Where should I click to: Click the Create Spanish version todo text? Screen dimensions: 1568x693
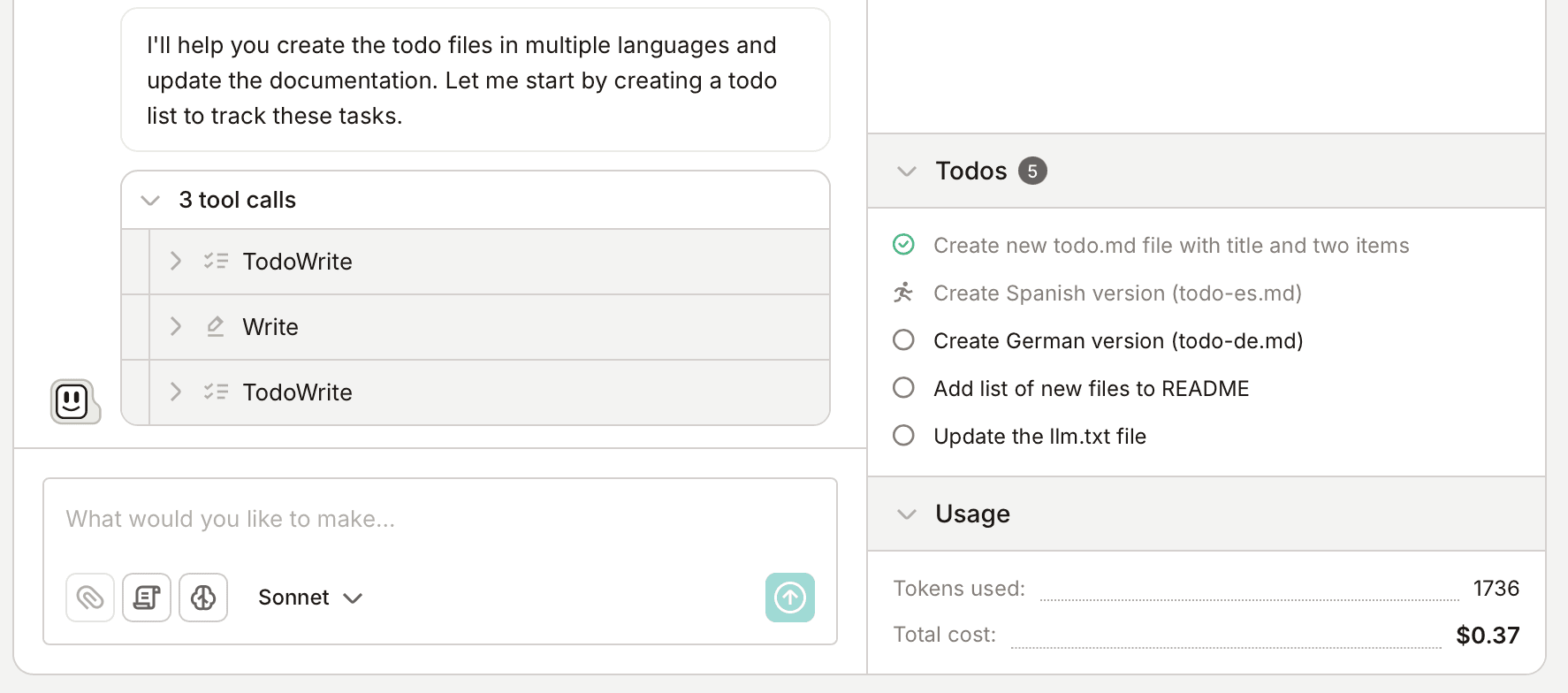point(1117,293)
